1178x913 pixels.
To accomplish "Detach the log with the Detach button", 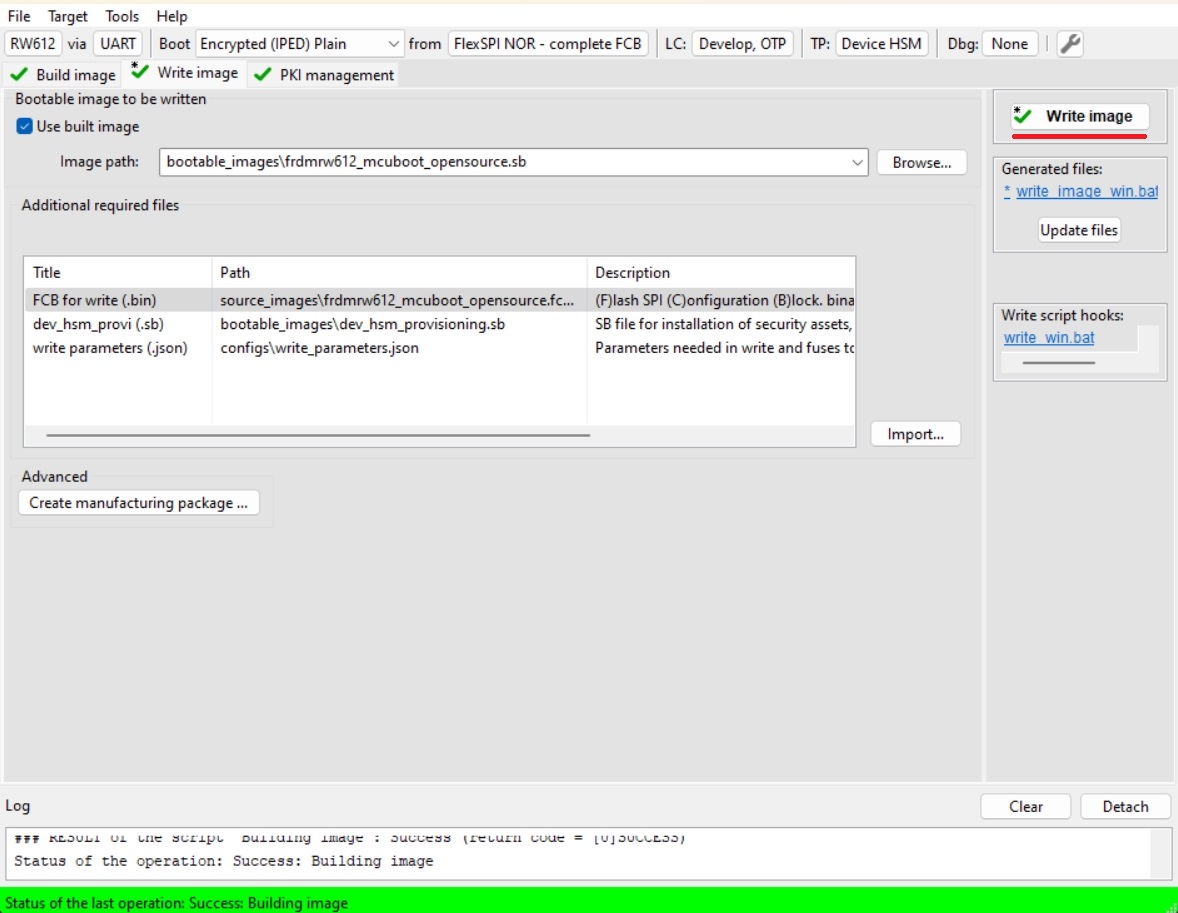I will pyautogui.click(x=1125, y=806).
